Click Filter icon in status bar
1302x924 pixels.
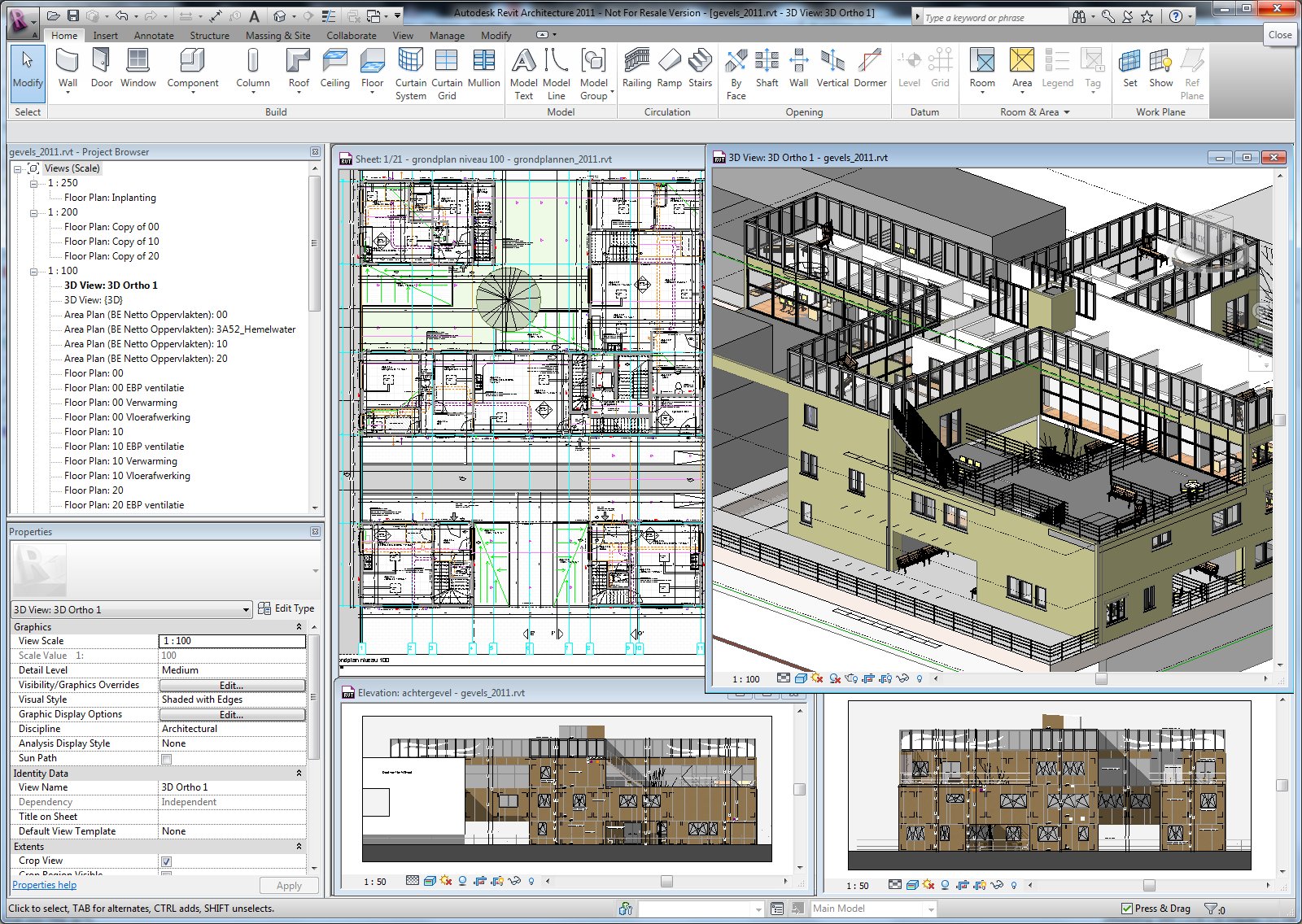pyautogui.click(x=1211, y=909)
